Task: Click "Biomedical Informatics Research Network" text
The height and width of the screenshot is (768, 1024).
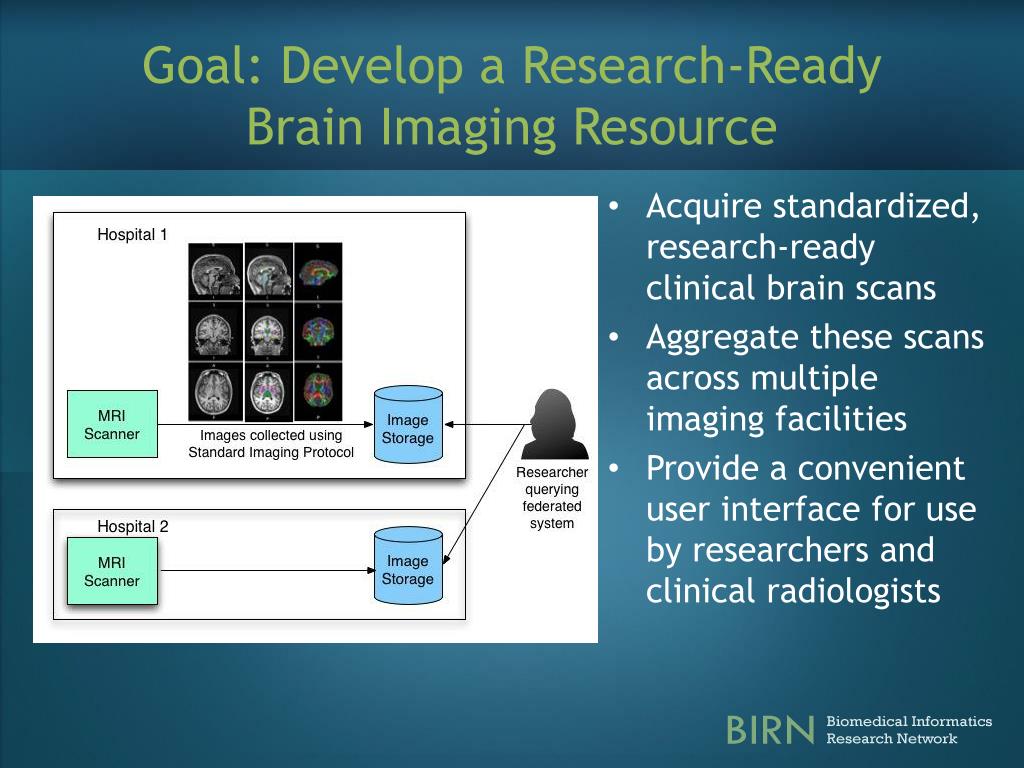Action: (x=908, y=729)
